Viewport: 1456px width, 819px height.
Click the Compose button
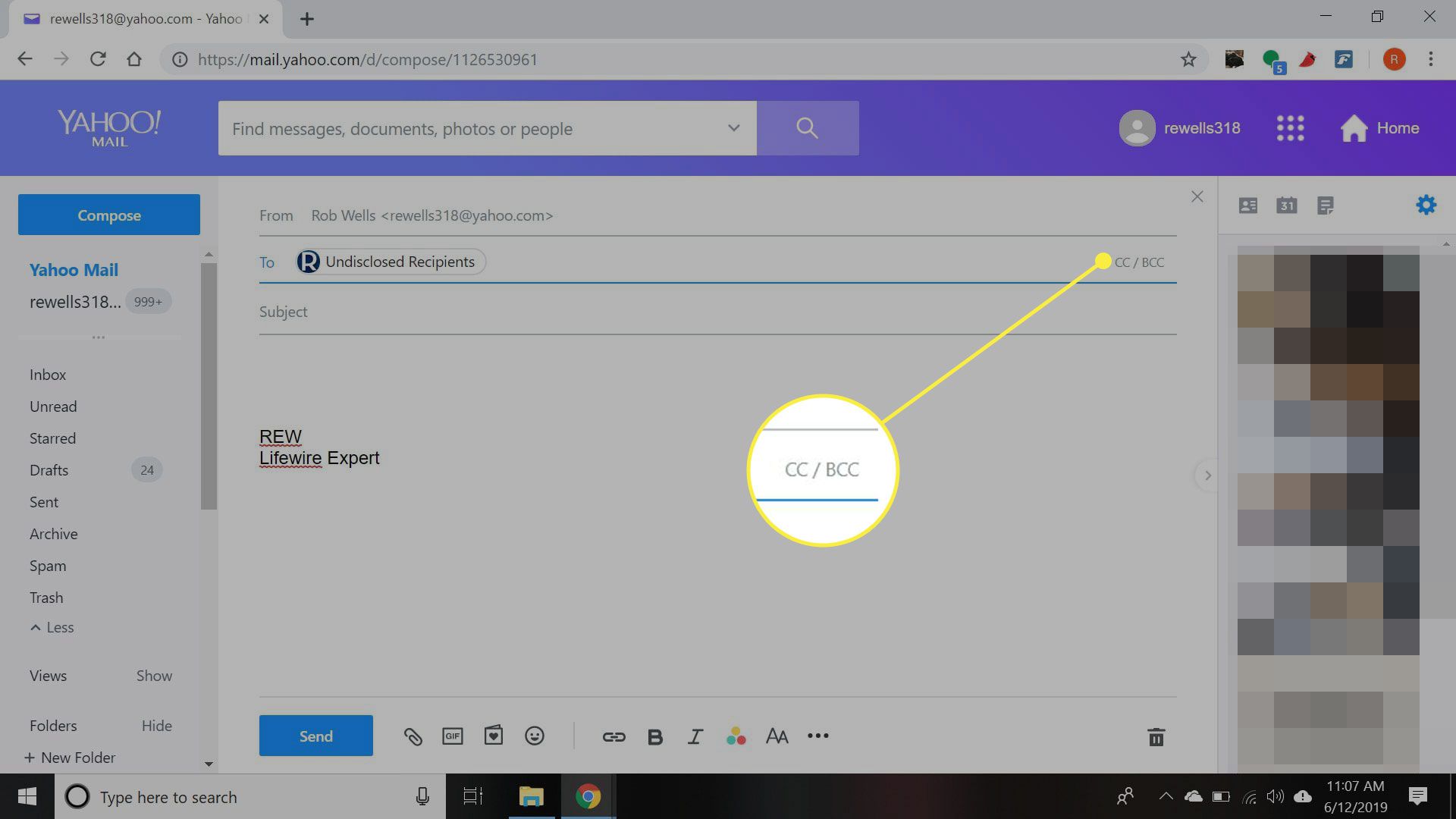click(x=109, y=214)
